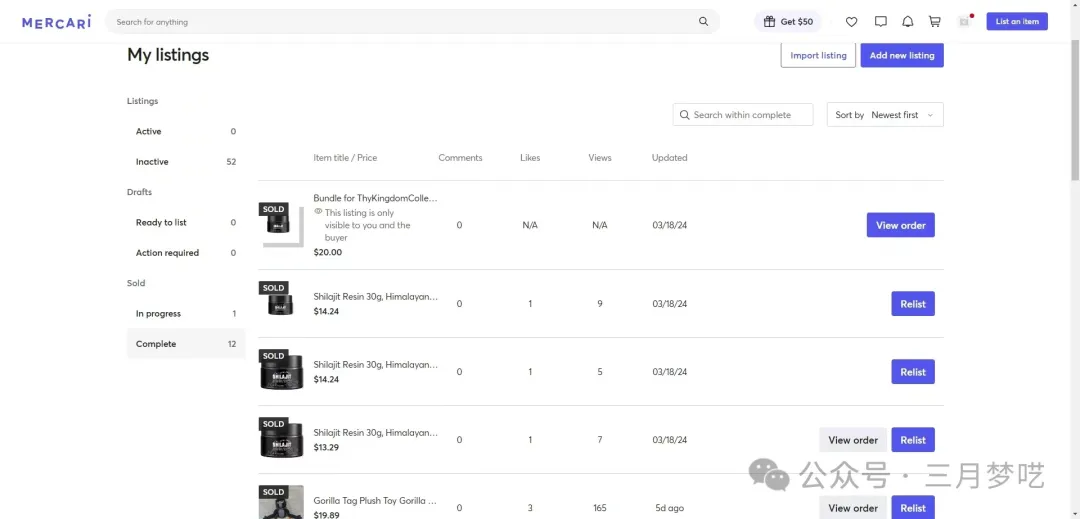Open the Shilajit Resin title priced $13.29

click(x=375, y=433)
